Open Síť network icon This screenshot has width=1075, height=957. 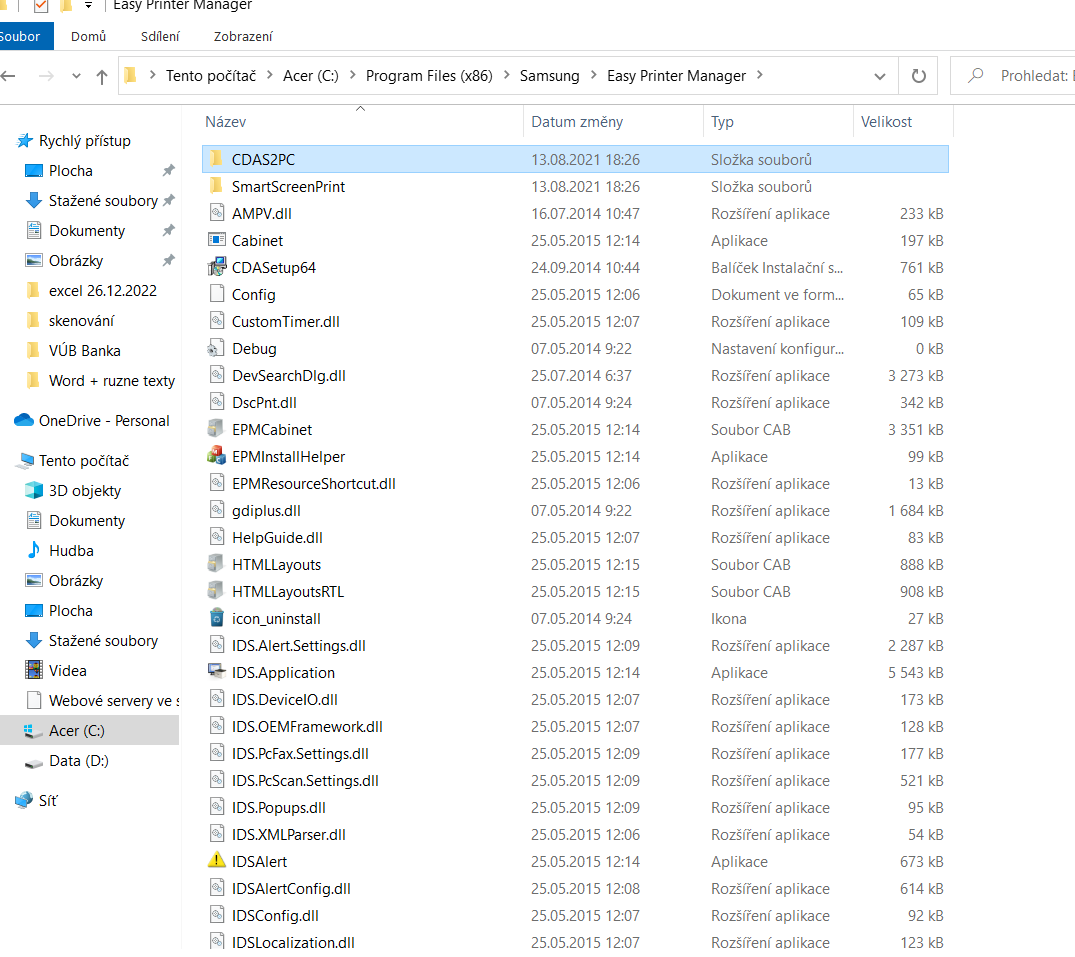point(24,800)
